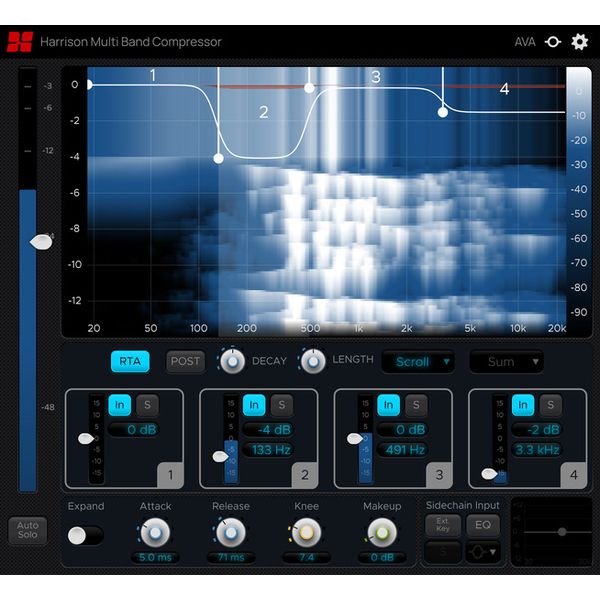Open the Sum channel dropdown
The image size is (600, 600).
click(507, 361)
